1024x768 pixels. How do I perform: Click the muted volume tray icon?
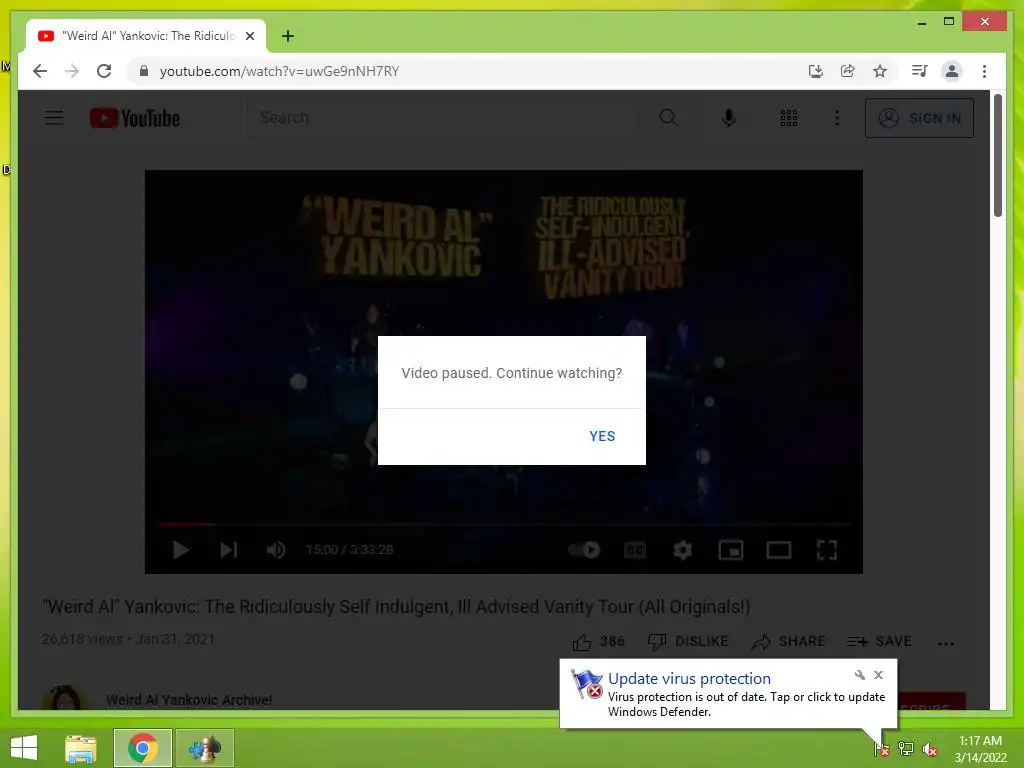tap(929, 749)
